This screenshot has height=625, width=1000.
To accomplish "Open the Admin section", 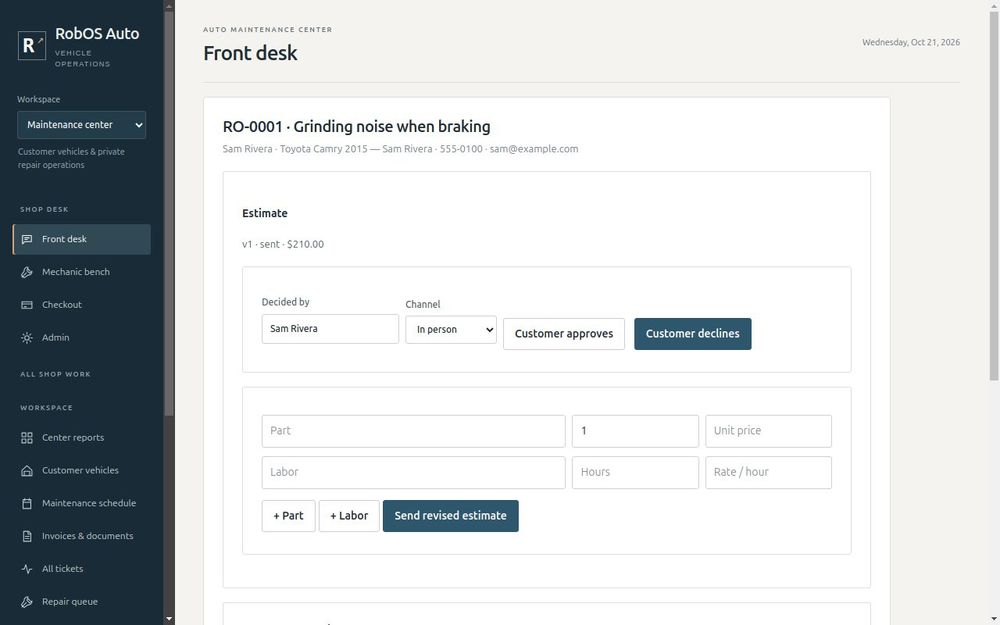I will click(82, 338).
